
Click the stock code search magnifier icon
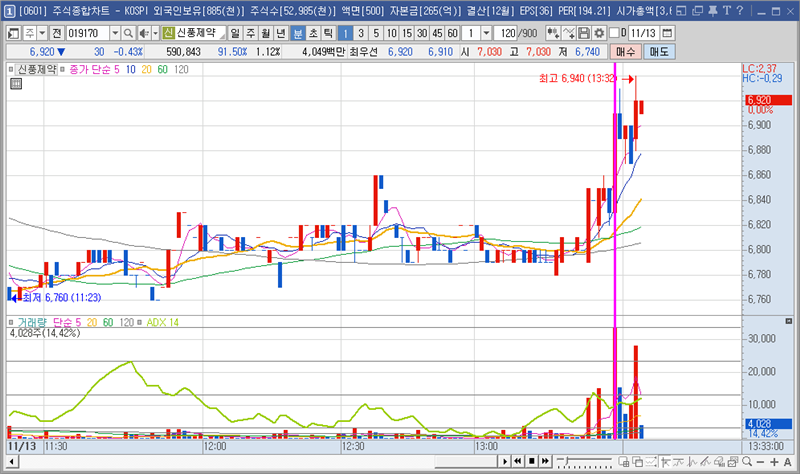129,33
